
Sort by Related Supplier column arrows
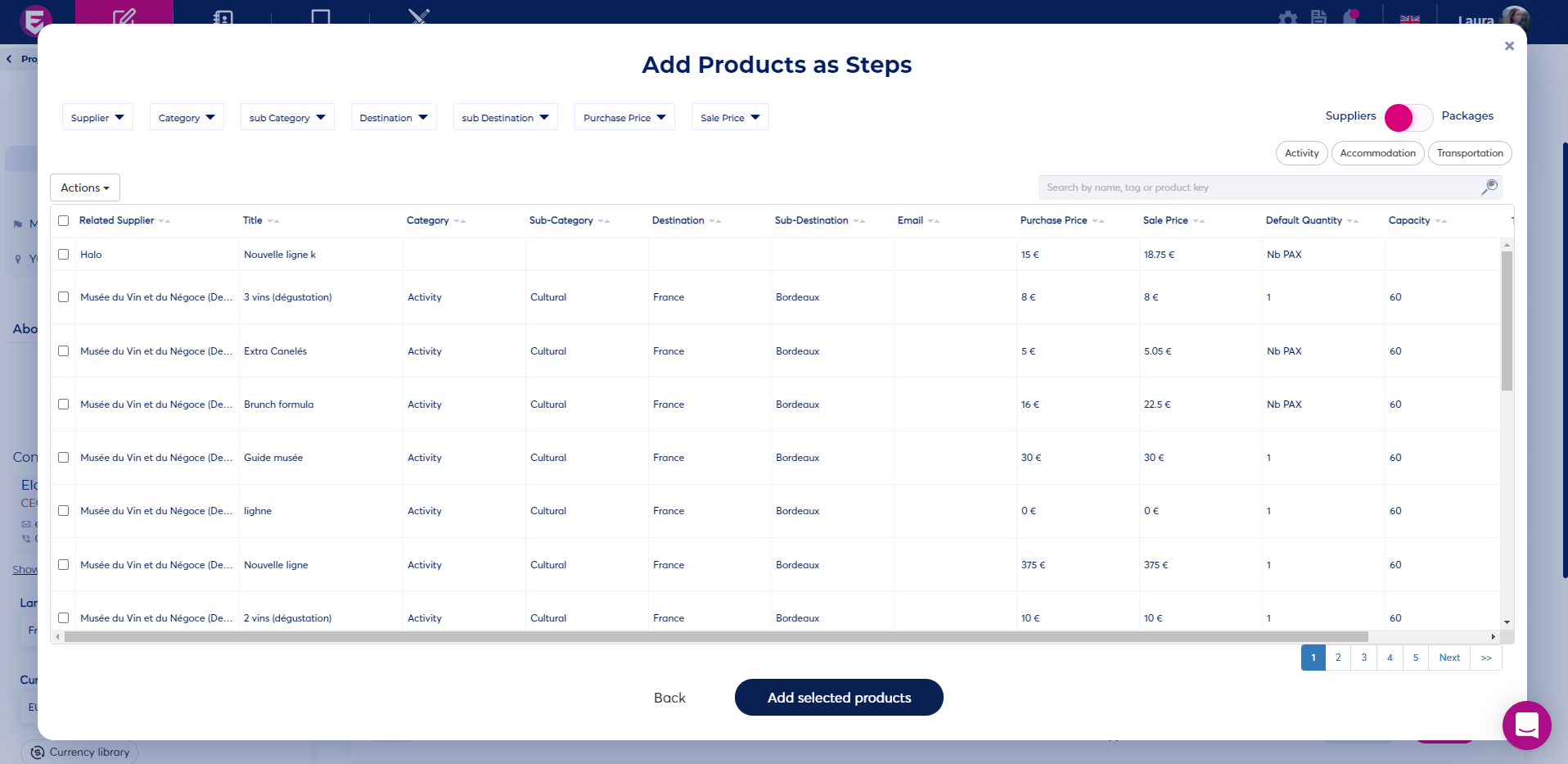click(x=164, y=221)
